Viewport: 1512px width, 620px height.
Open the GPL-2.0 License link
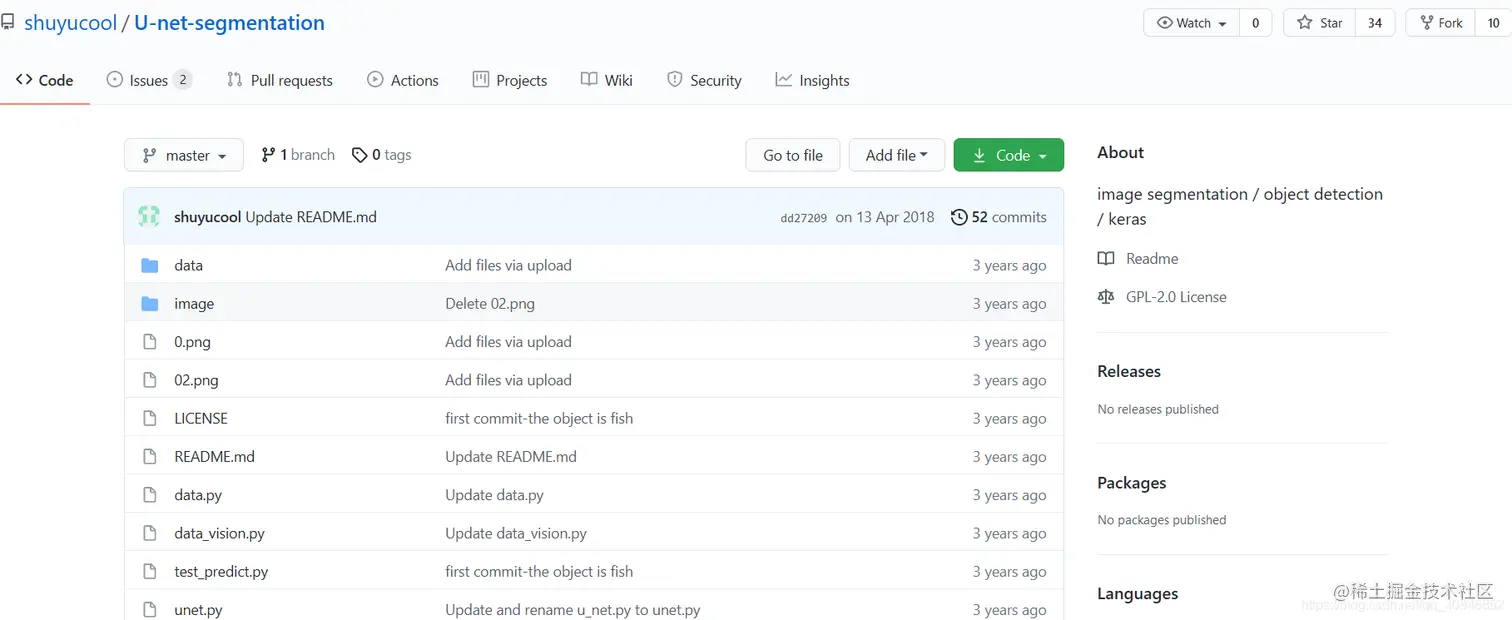tap(1176, 297)
